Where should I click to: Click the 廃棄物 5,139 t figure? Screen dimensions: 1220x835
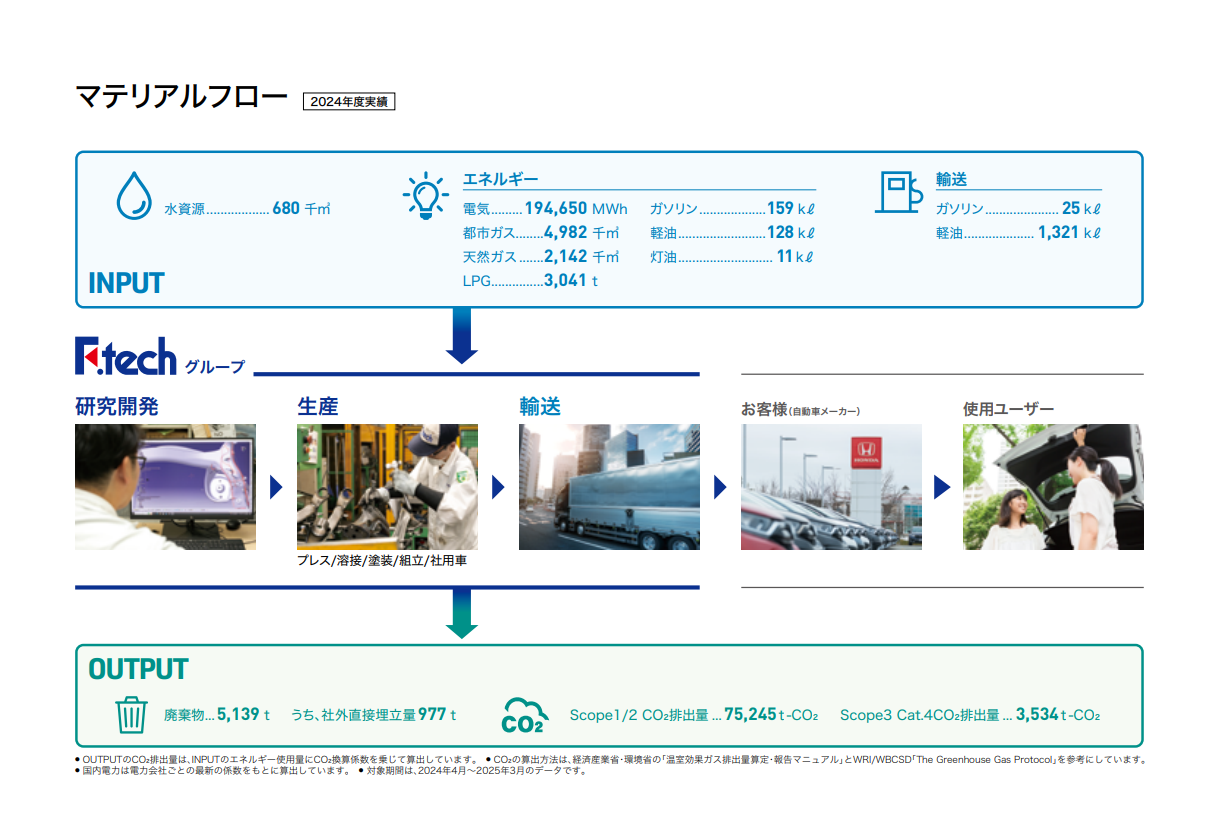[238, 715]
